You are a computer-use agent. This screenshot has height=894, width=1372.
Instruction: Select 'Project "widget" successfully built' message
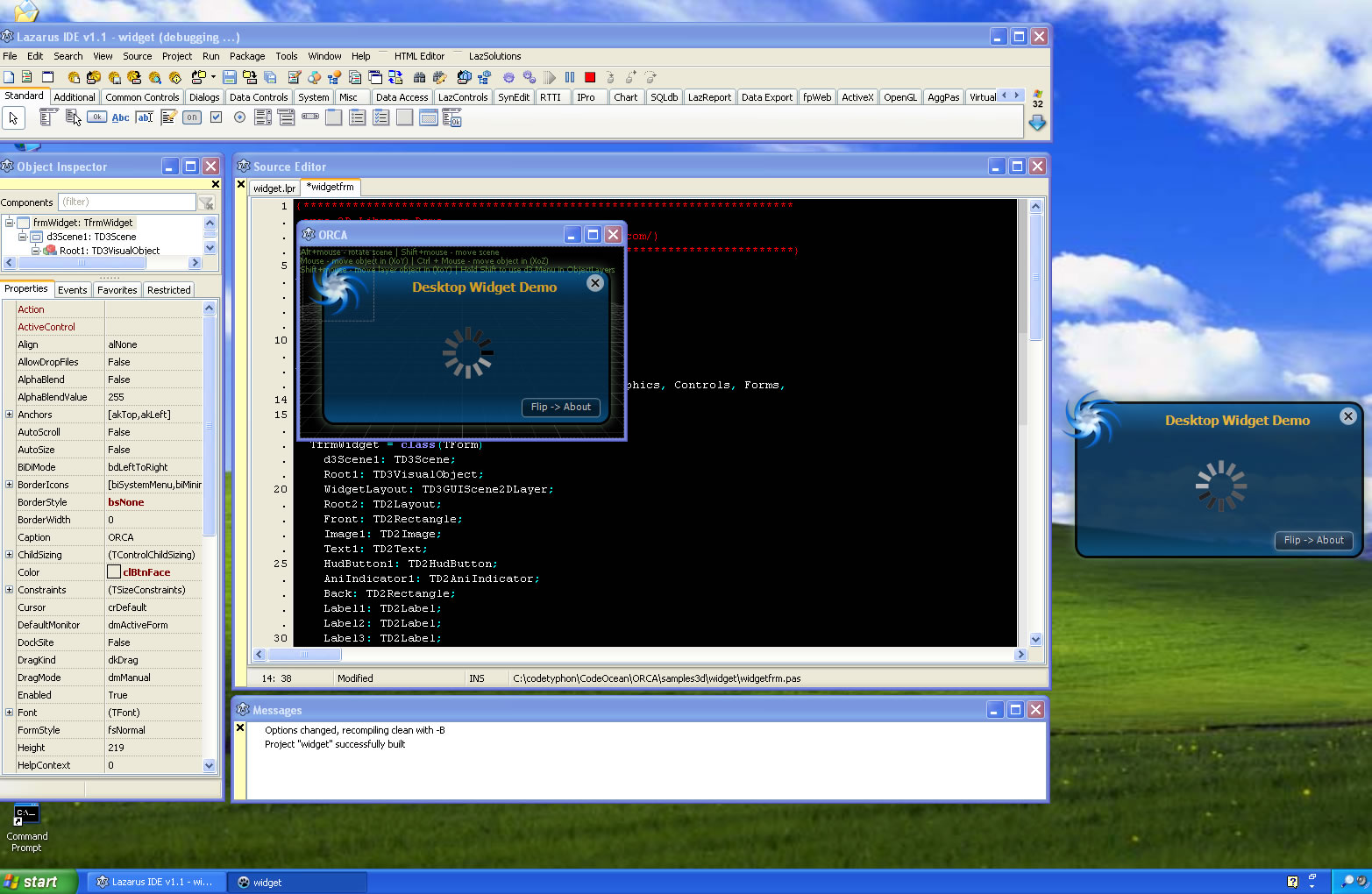pos(335,744)
